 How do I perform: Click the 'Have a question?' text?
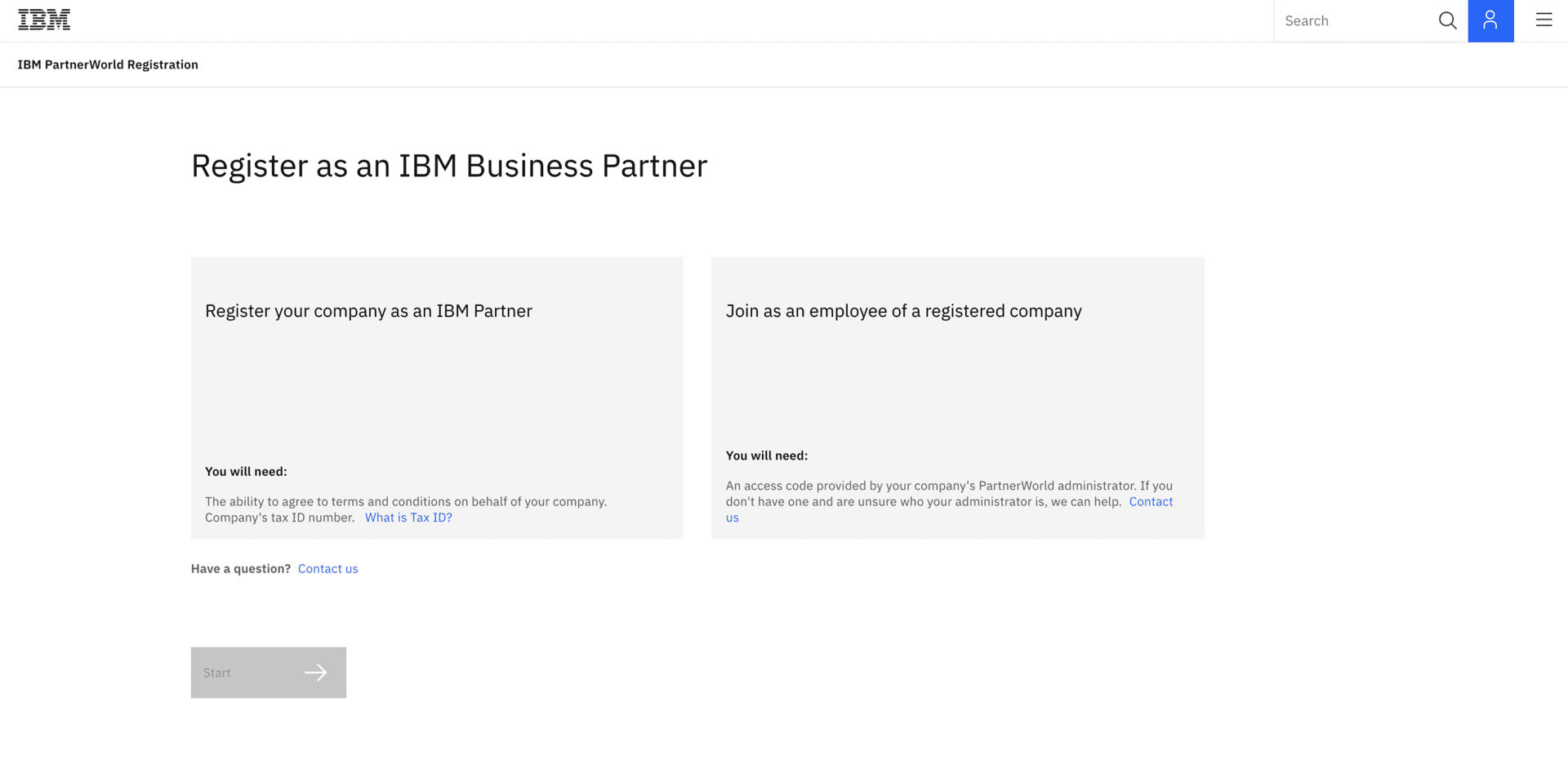click(x=241, y=569)
